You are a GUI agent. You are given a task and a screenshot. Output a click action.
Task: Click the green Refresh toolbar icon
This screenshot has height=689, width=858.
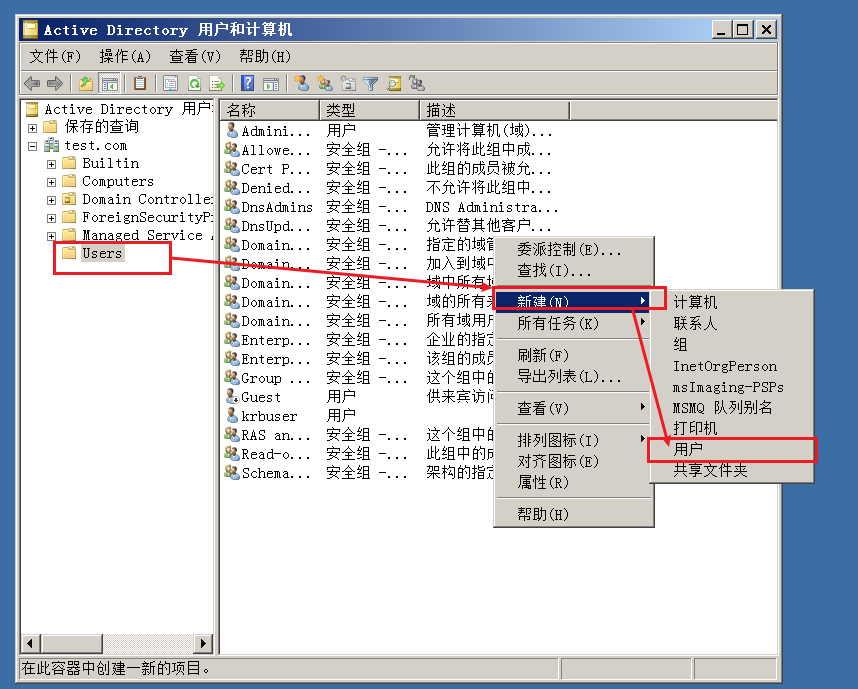pyautogui.click(x=194, y=84)
